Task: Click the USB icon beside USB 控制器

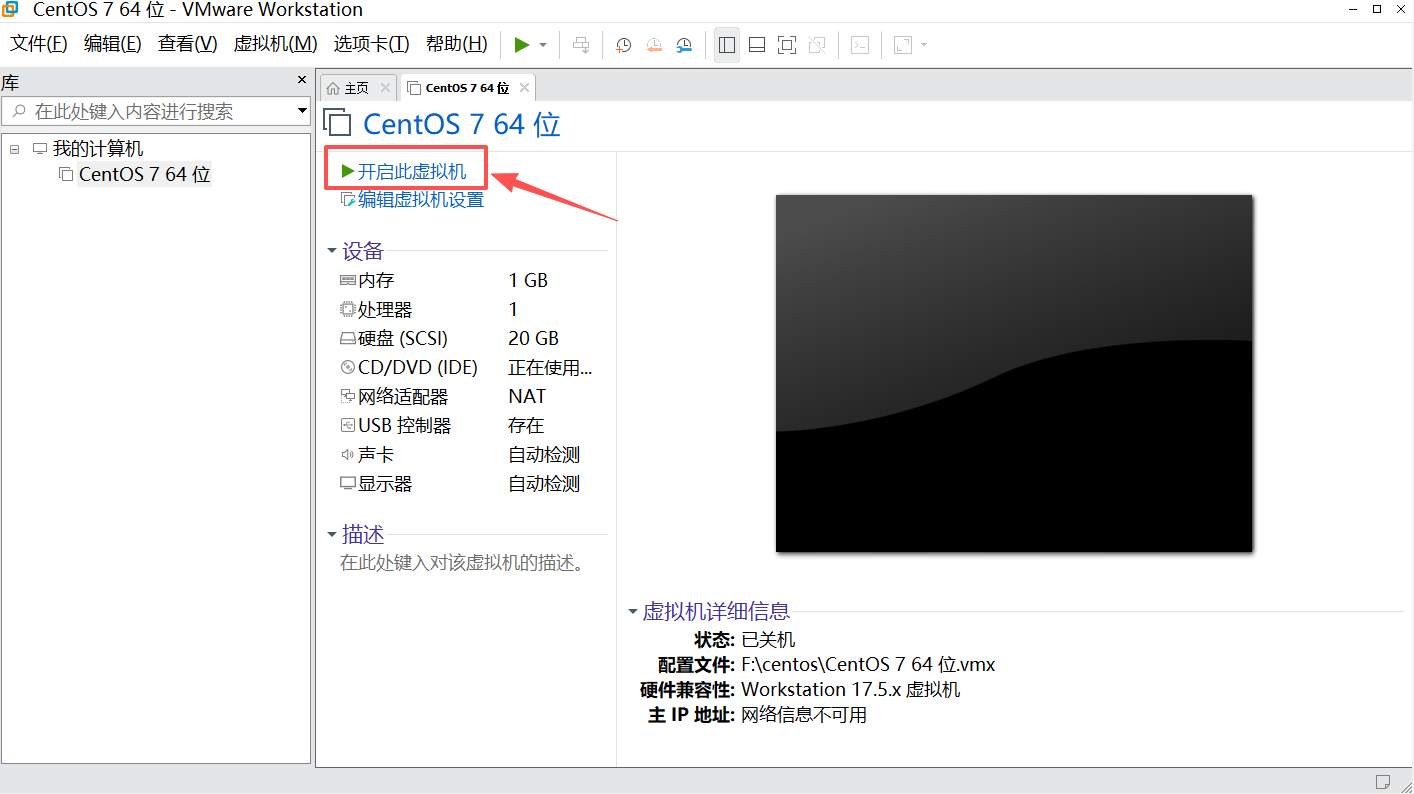Action: coord(348,425)
